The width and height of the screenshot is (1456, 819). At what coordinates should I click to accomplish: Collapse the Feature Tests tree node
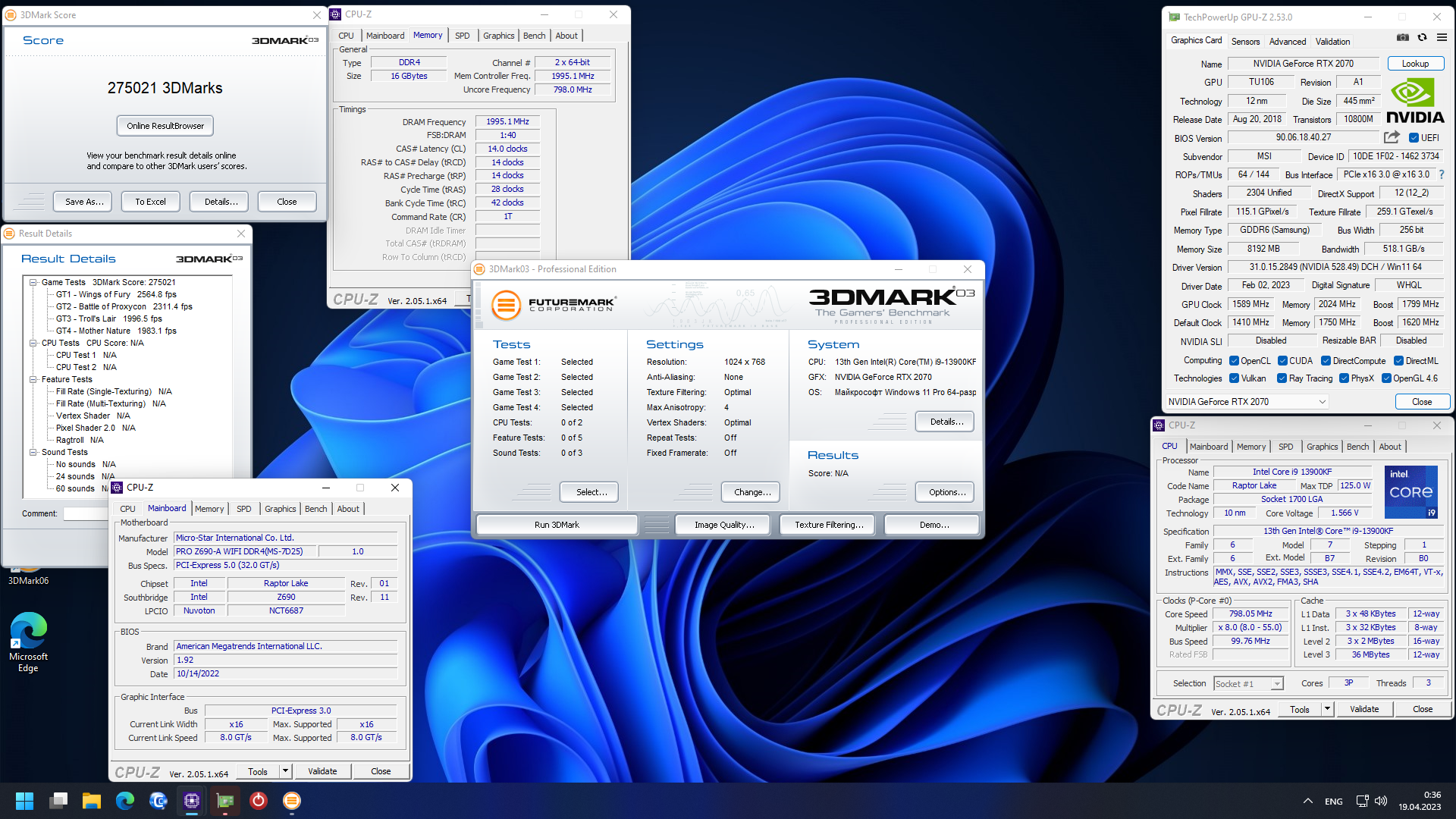pos(33,379)
